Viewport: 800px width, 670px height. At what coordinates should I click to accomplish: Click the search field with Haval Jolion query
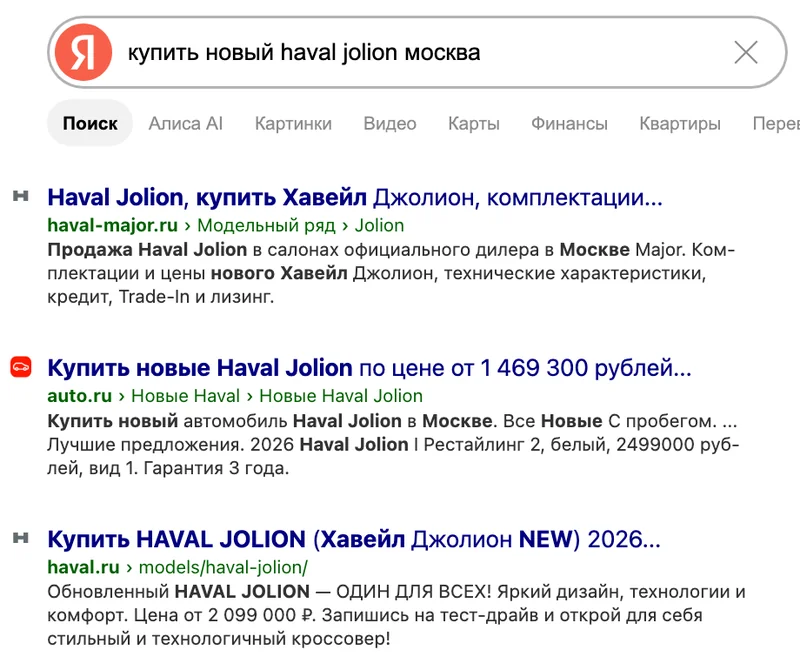417,52
